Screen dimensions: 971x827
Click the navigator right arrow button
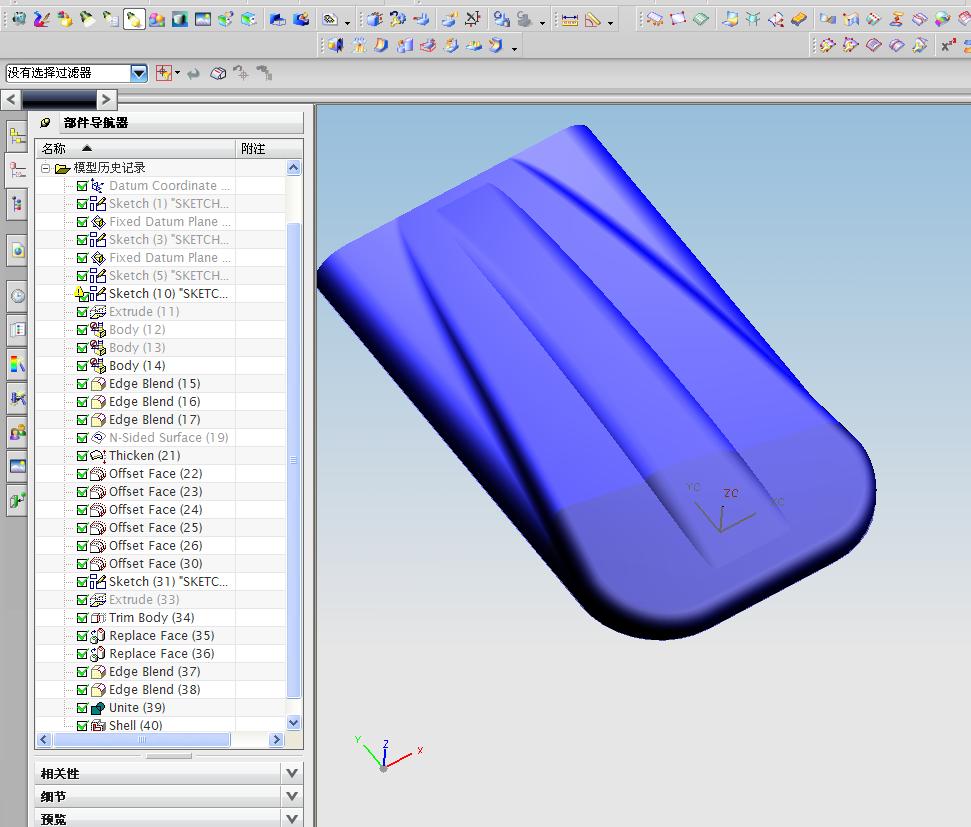[106, 99]
